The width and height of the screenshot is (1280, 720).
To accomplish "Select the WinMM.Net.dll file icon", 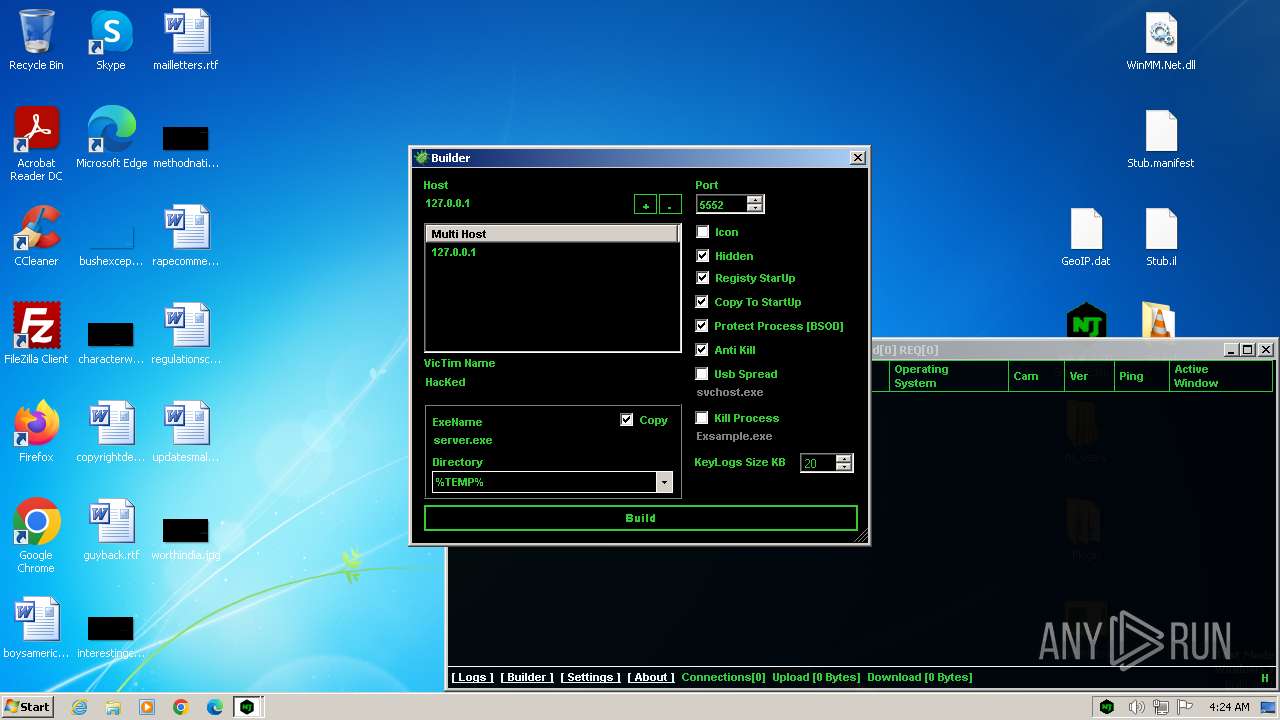I will [x=1161, y=40].
